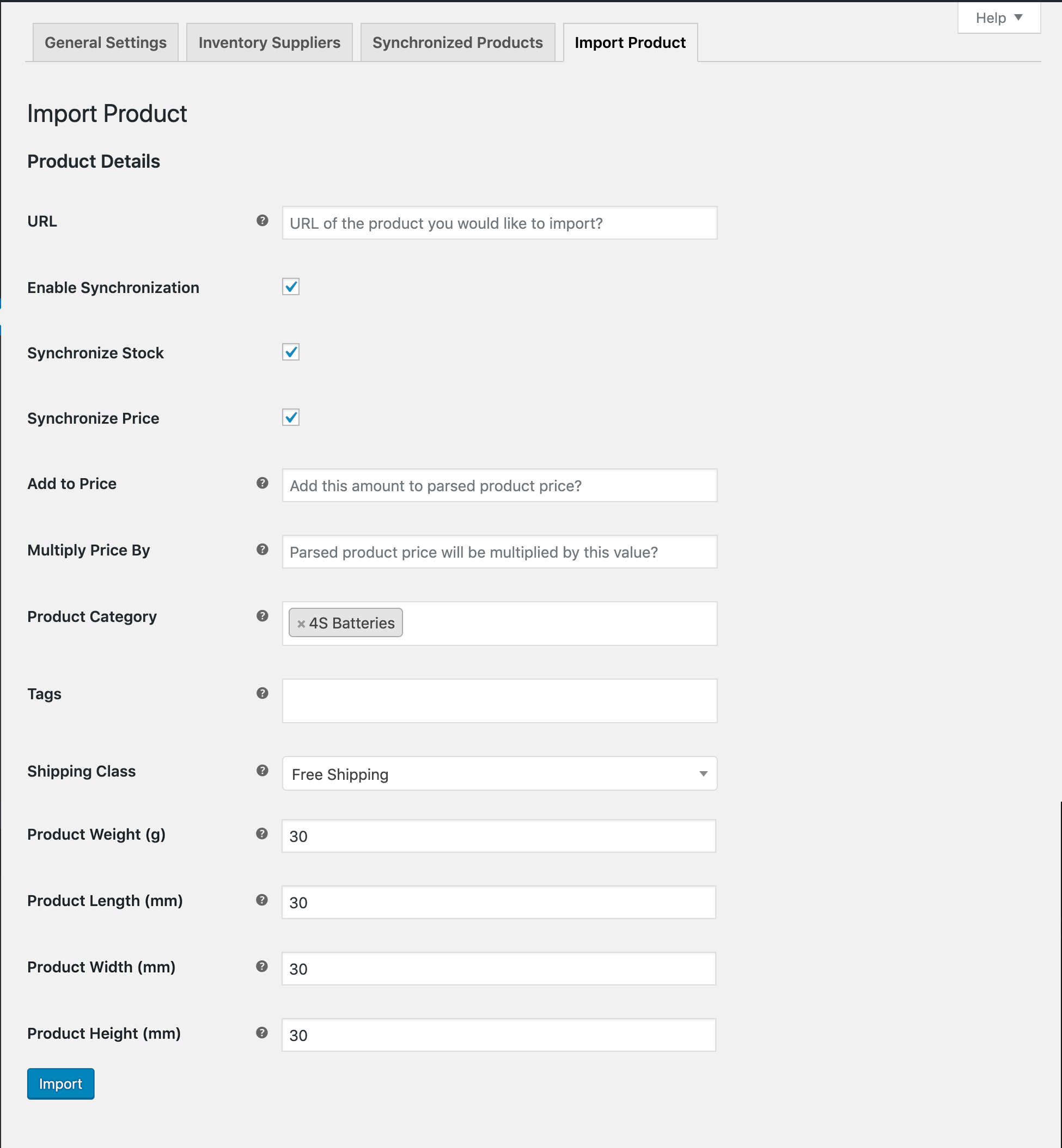This screenshot has height=1148, width=1062.
Task: Toggle the Synchronize Stock checkbox
Action: [x=291, y=352]
